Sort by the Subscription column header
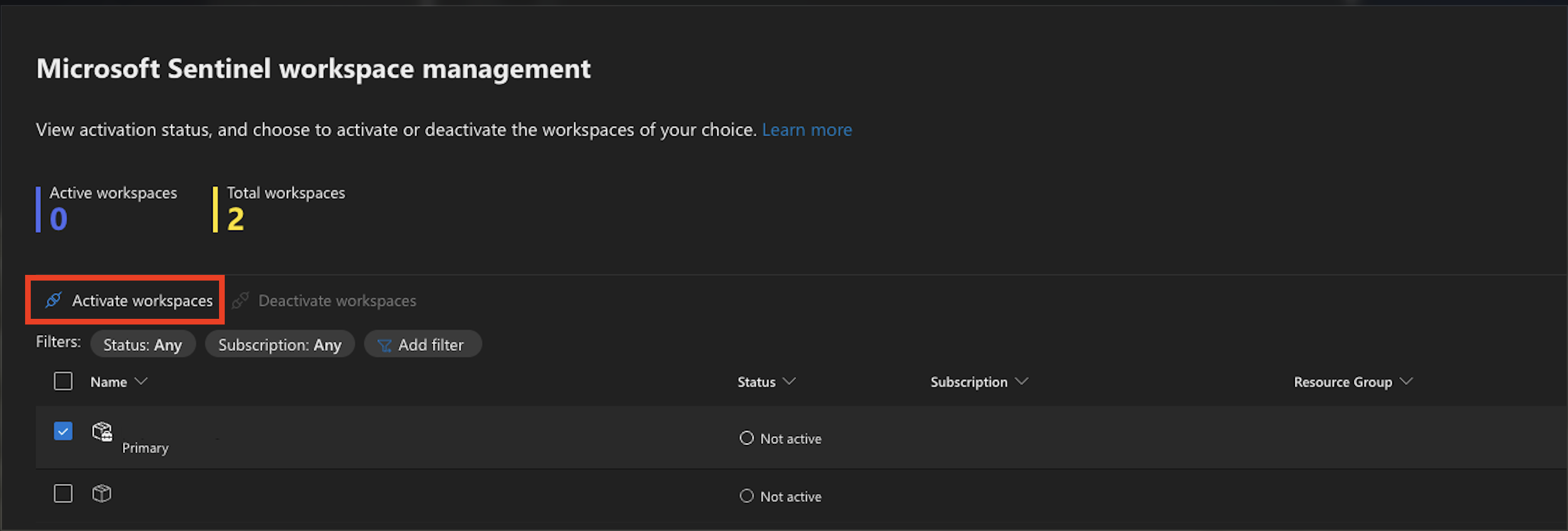 tap(979, 382)
